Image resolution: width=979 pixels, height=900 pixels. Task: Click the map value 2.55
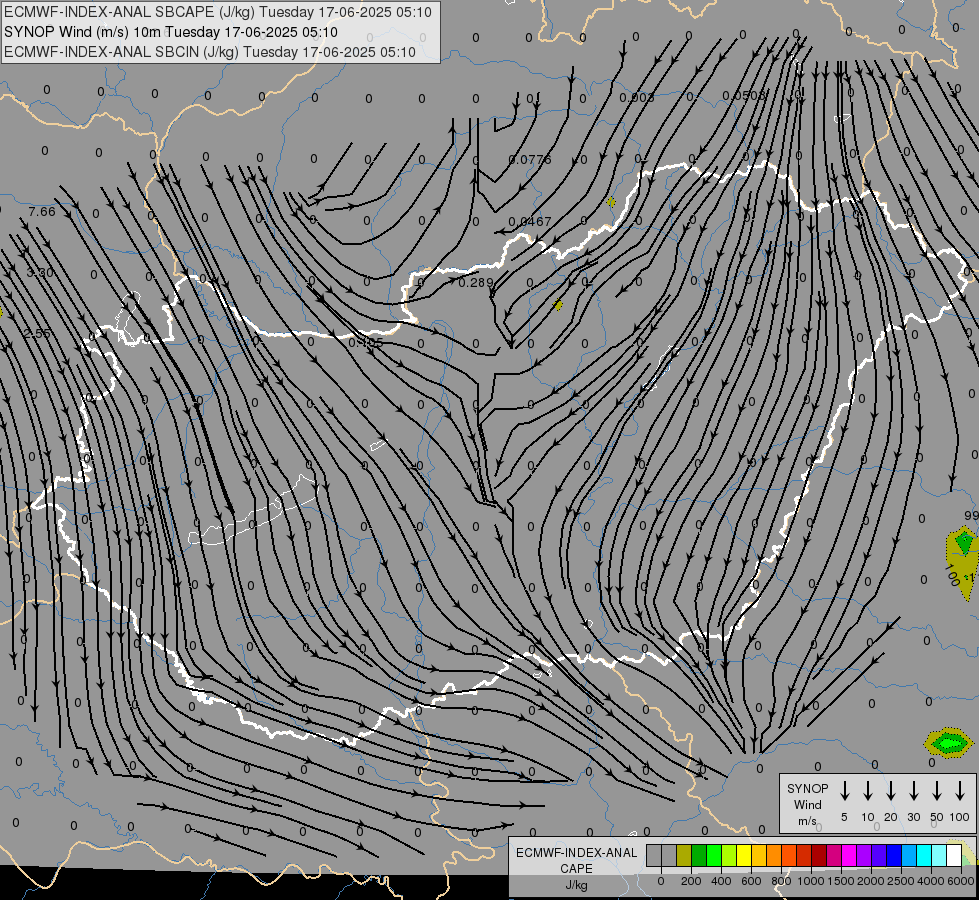click(37, 334)
